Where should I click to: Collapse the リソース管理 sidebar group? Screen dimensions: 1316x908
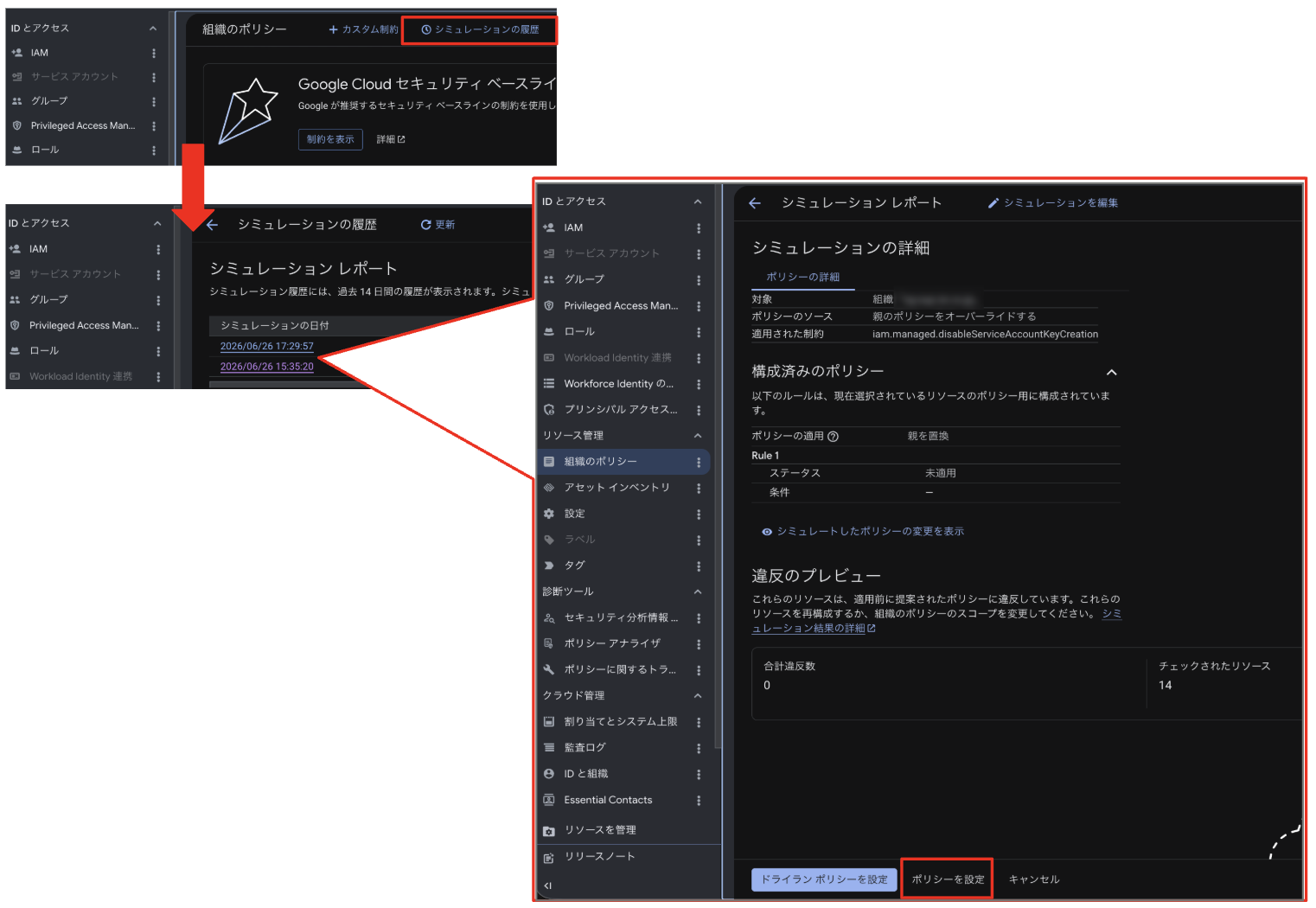pos(698,436)
